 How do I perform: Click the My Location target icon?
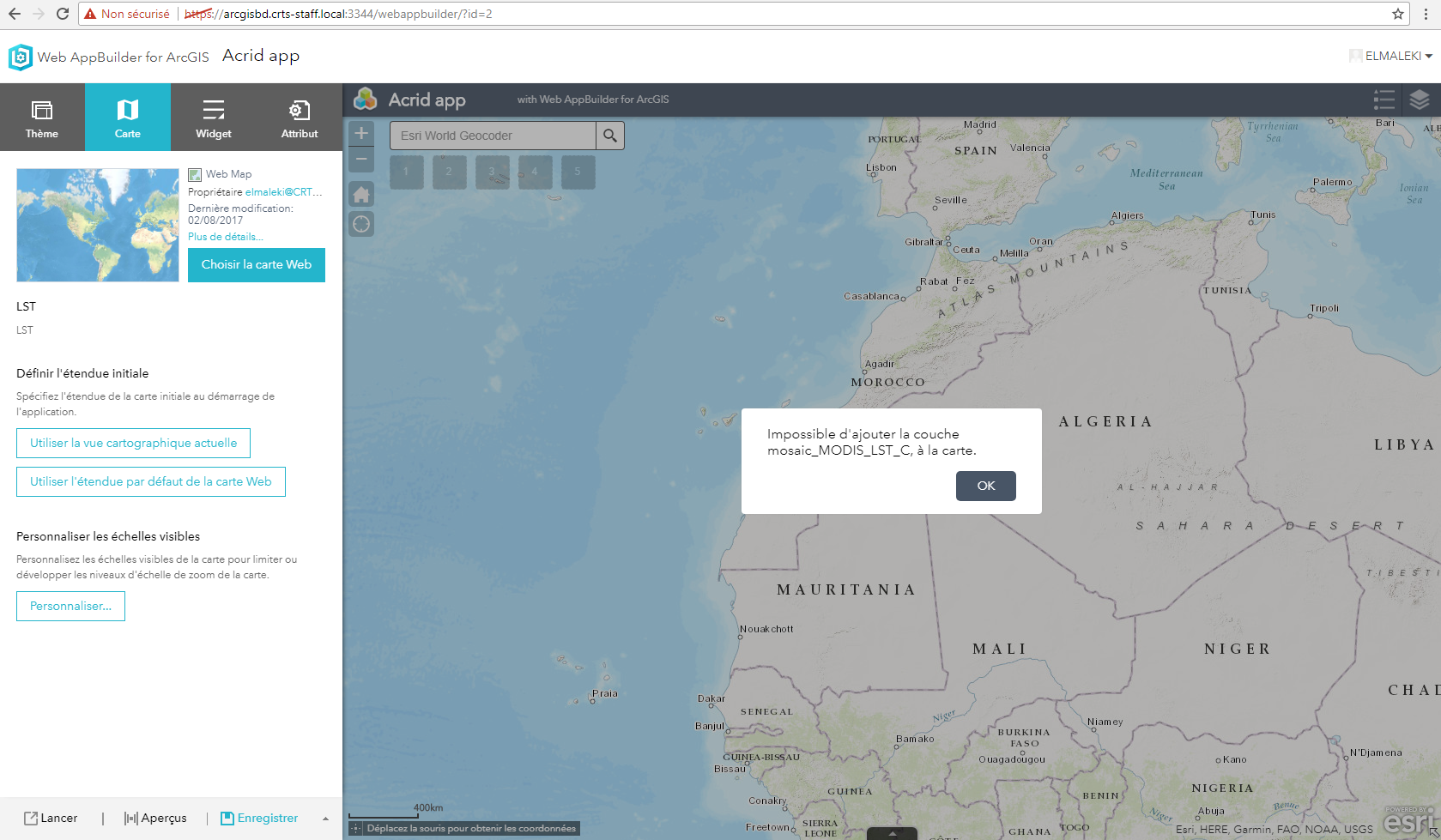click(x=361, y=224)
